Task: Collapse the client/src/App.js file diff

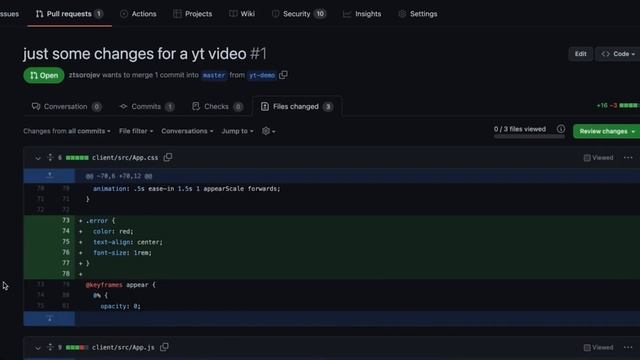Action: click(38, 348)
